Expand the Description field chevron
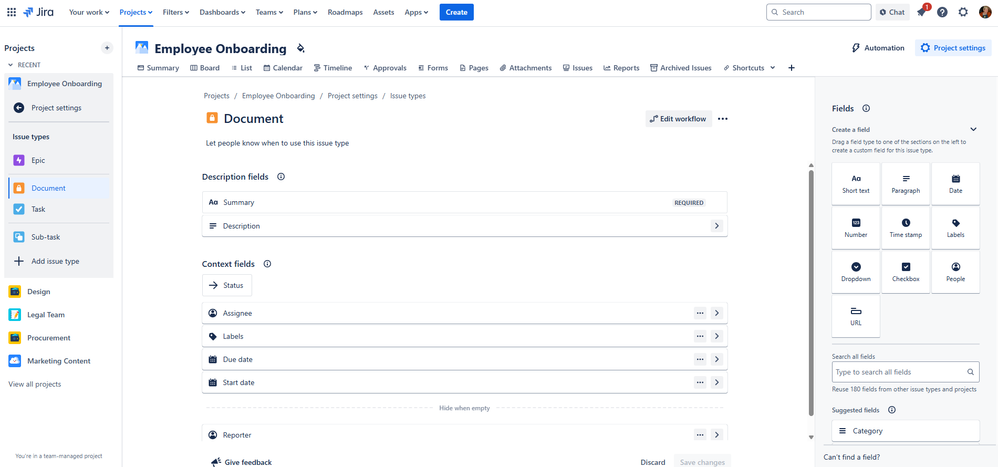 pos(717,226)
